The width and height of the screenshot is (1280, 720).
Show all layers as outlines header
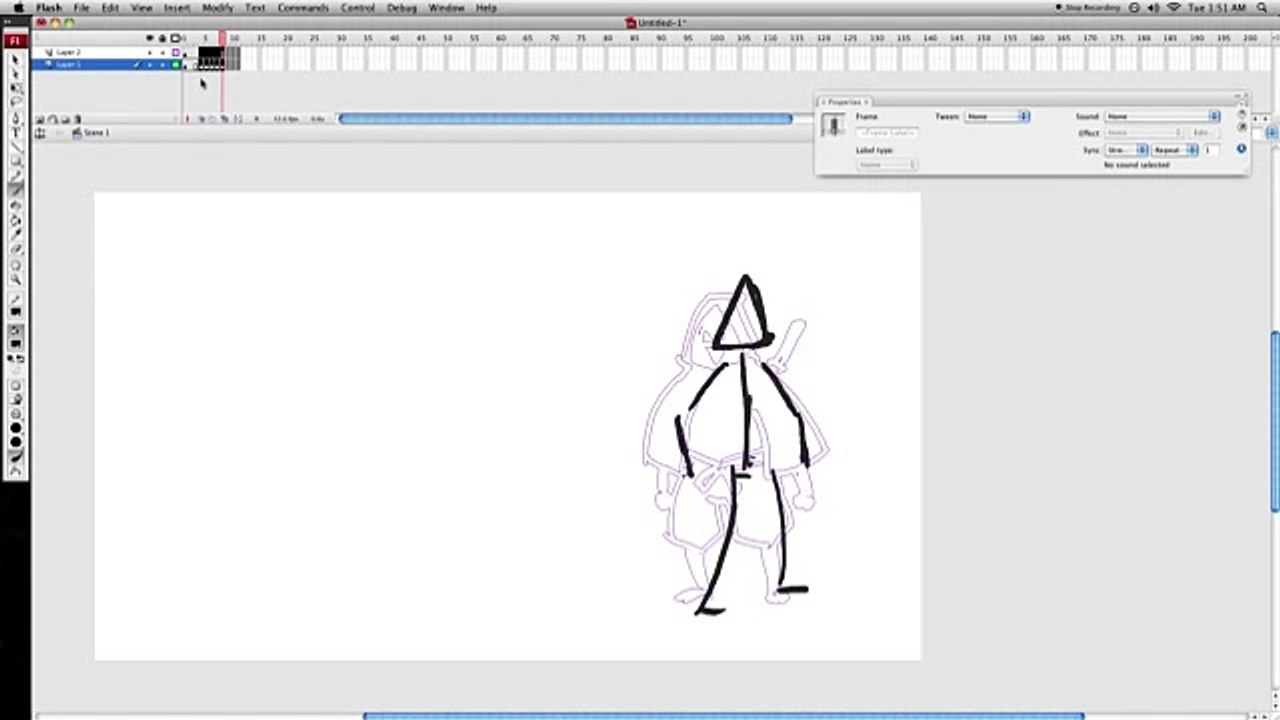tap(175, 38)
